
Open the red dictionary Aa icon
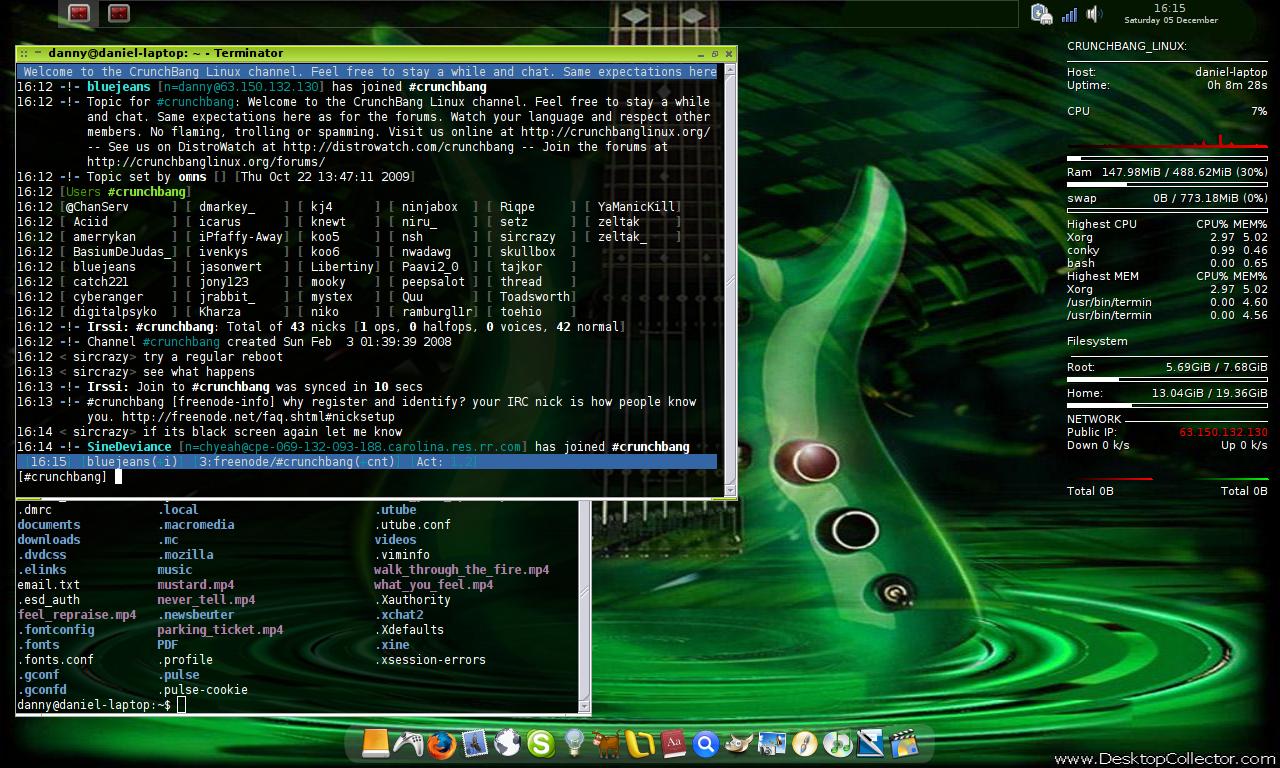[x=673, y=743]
